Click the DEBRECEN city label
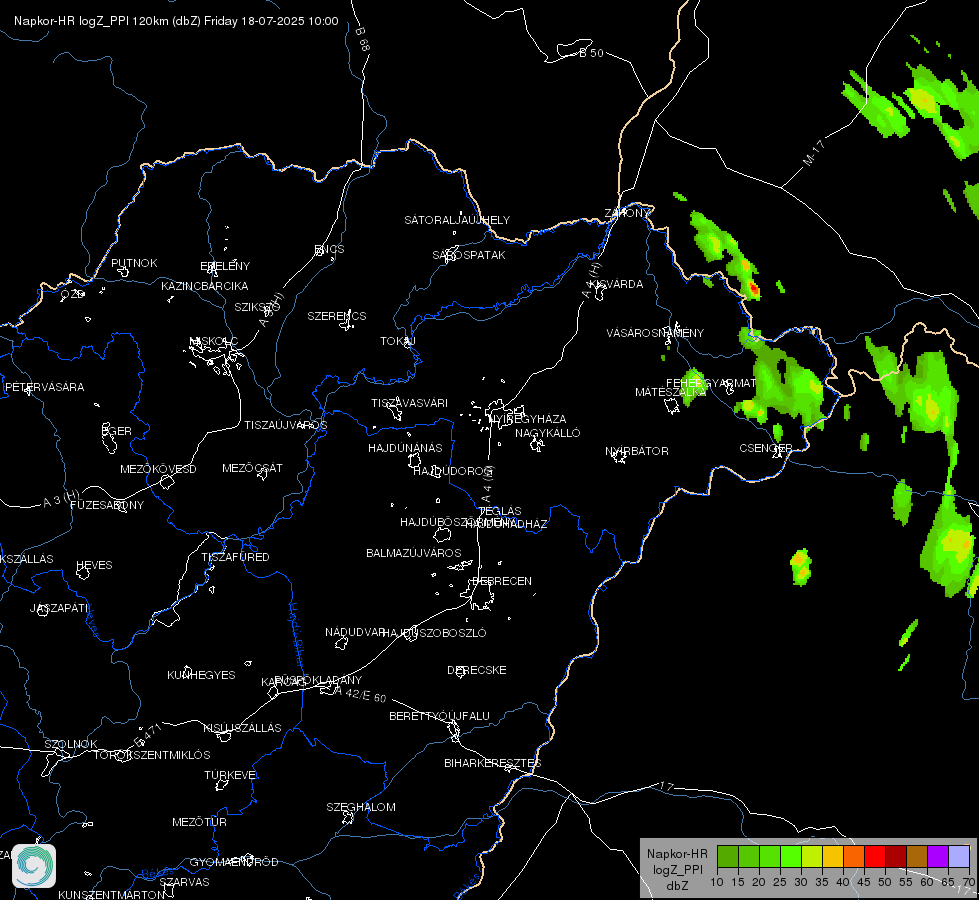The width and height of the screenshot is (979, 900). pos(502,581)
